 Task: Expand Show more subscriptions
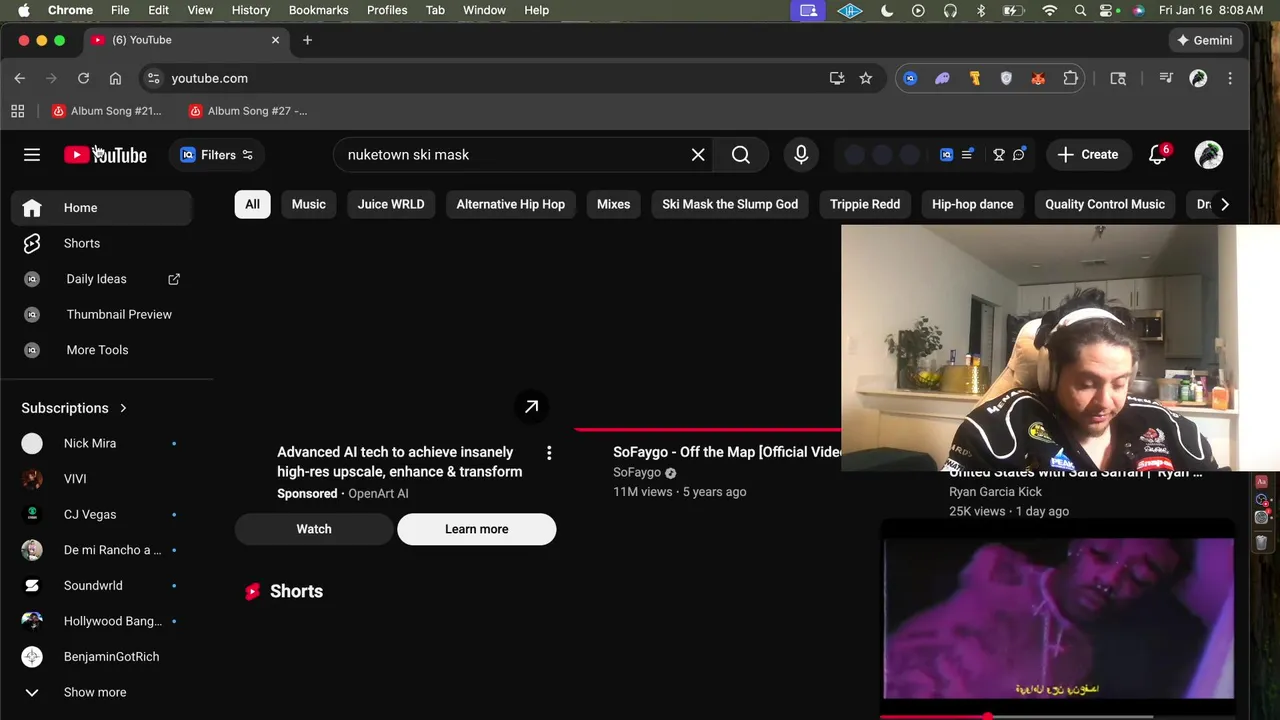(x=102, y=692)
